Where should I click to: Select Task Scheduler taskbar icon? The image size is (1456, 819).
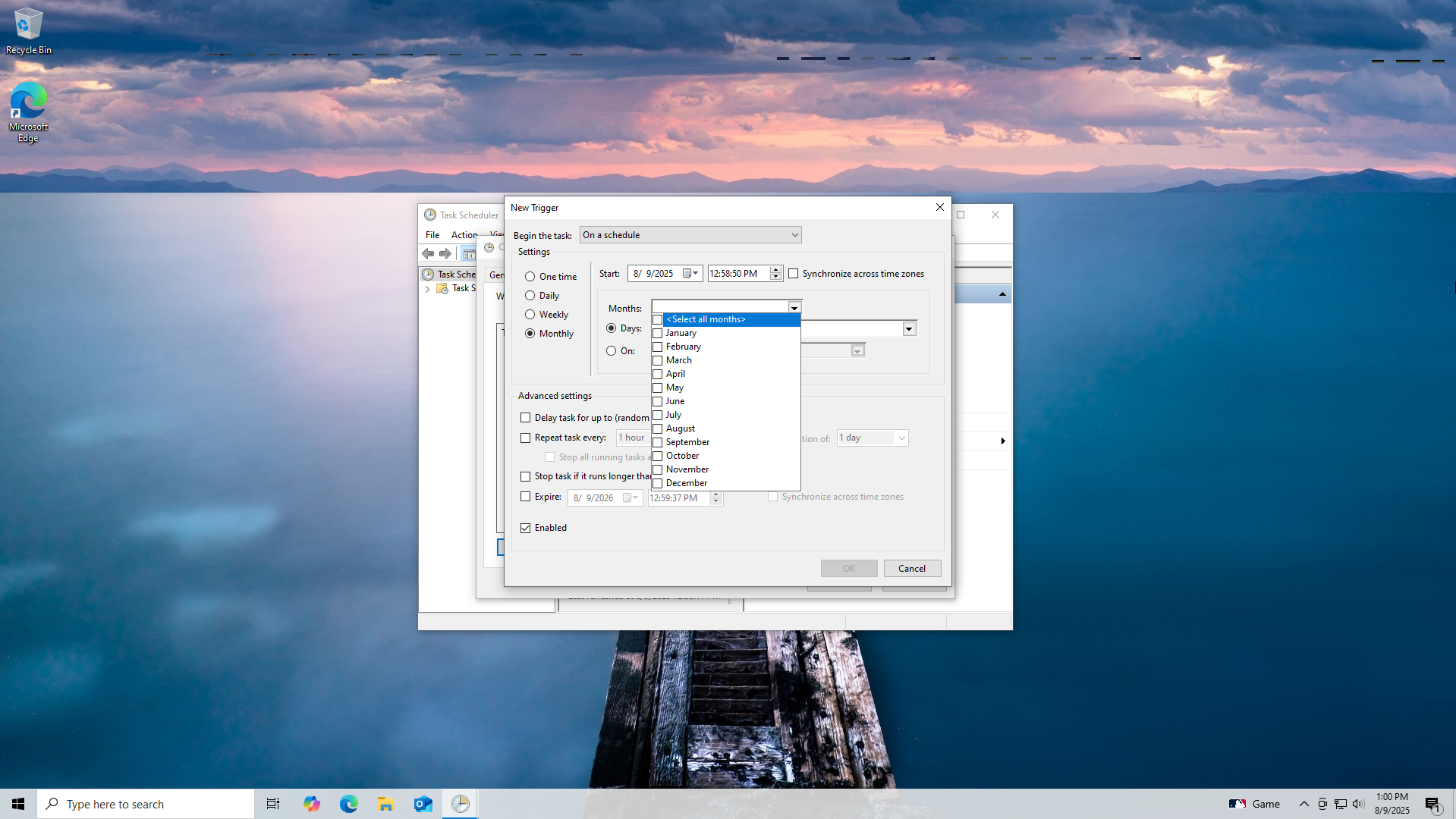click(460, 804)
